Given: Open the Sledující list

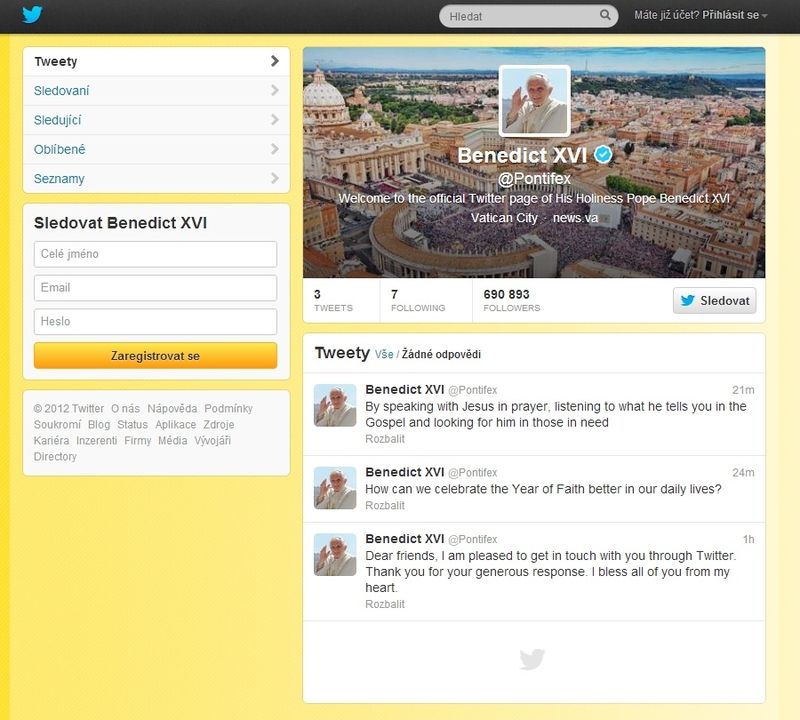Looking at the screenshot, I should coord(156,120).
